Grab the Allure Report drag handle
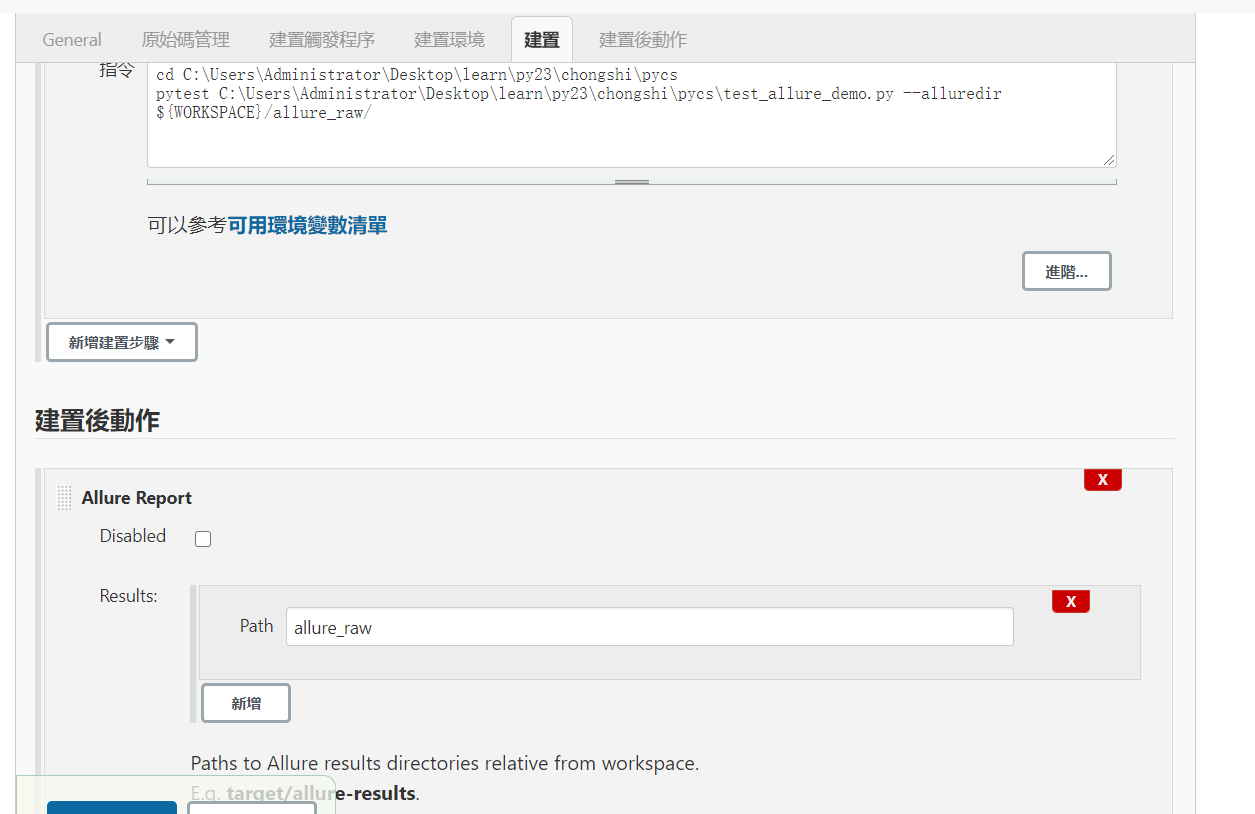 pos(64,498)
